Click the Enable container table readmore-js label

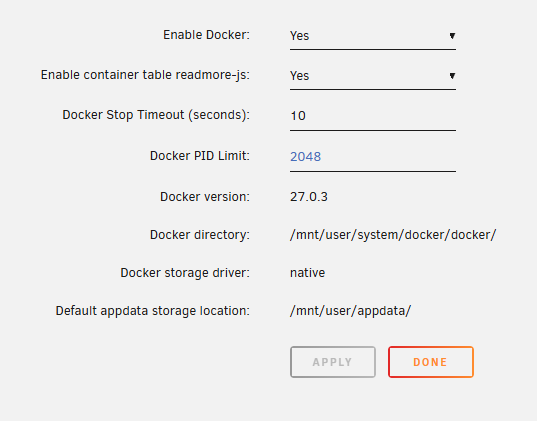[x=146, y=75]
